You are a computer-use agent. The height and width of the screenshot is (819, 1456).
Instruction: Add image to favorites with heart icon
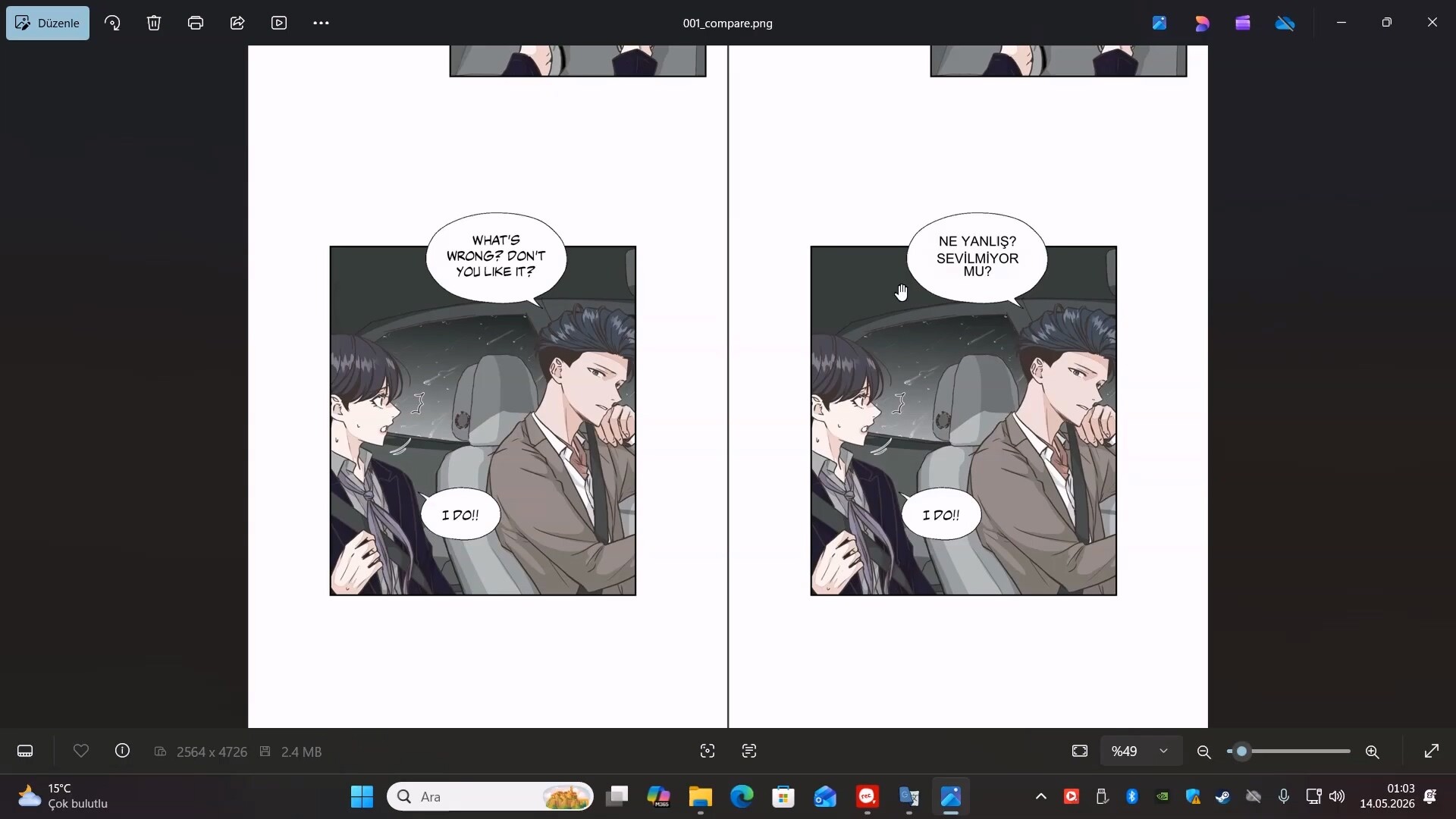pos(81,751)
